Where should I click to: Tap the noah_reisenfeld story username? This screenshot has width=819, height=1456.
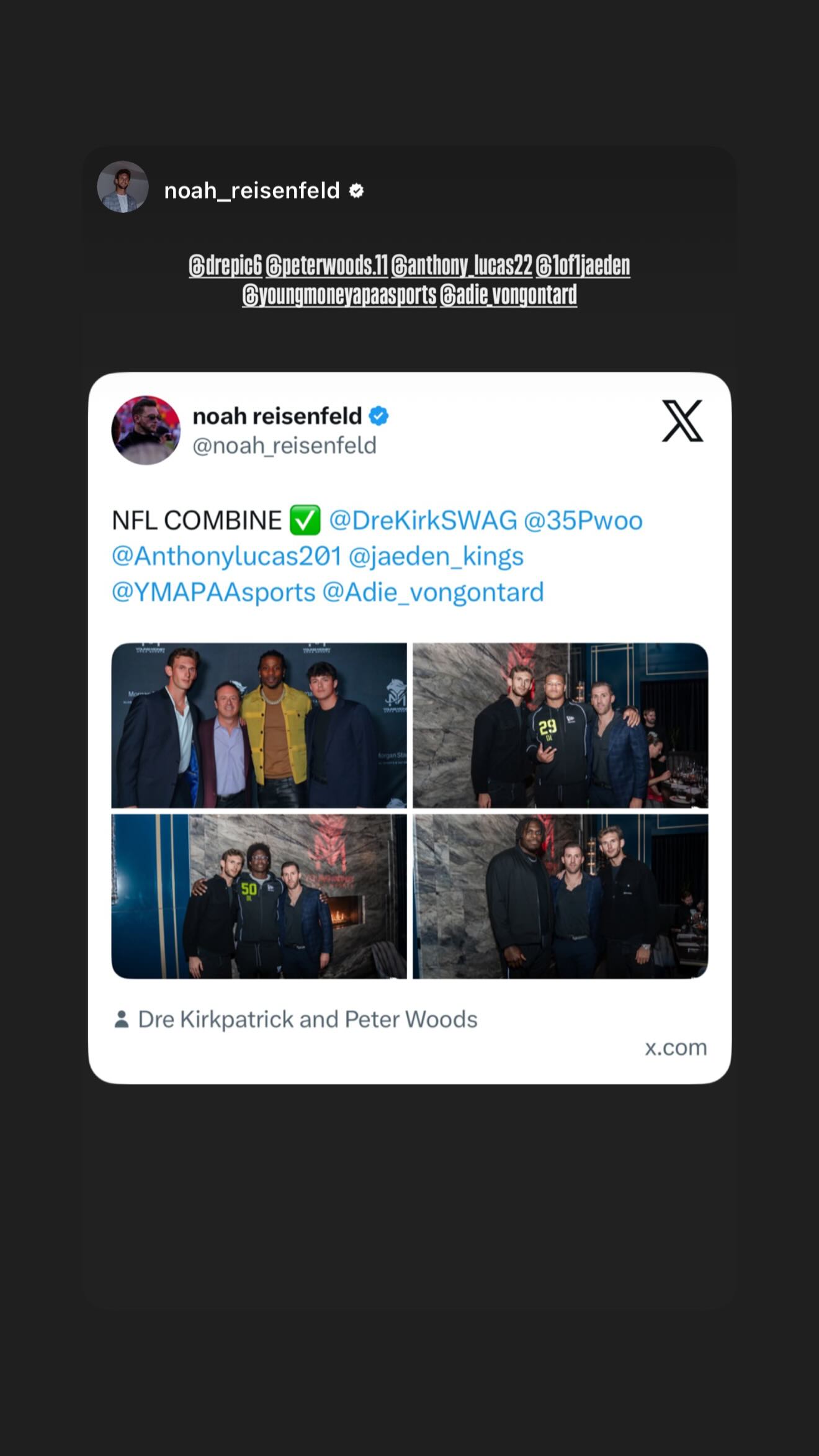click(252, 191)
